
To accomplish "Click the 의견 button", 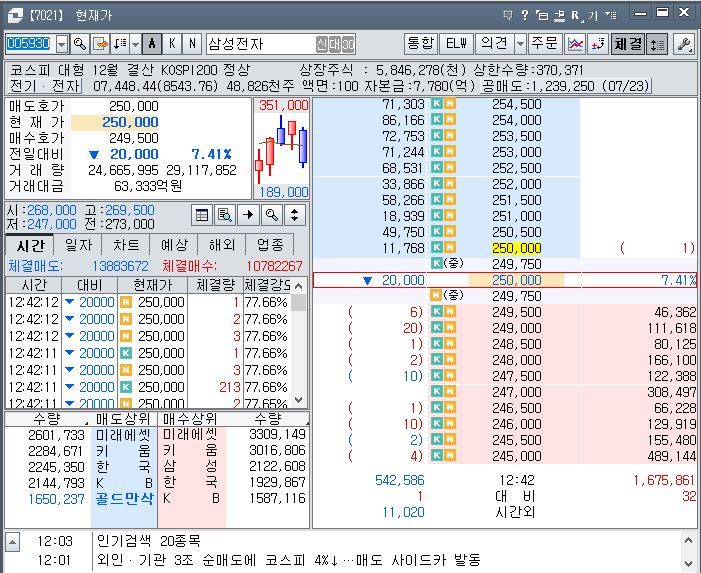I will pos(494,44).
